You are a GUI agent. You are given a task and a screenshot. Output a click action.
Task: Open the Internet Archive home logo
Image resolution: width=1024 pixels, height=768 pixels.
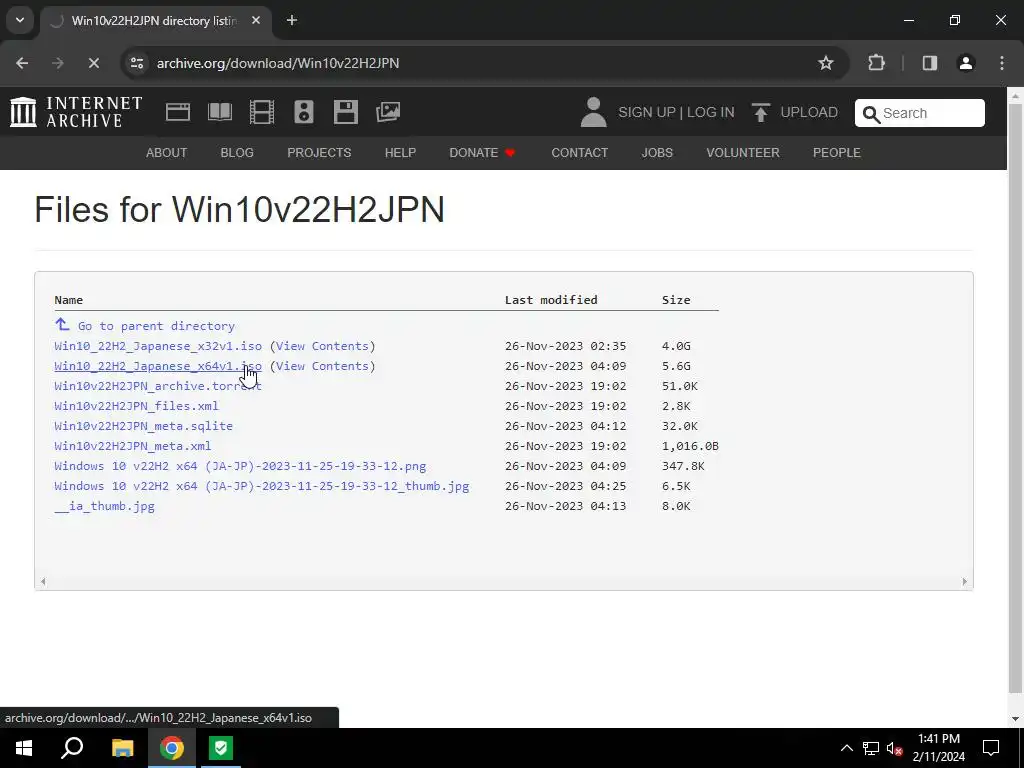tap(76, 112)
